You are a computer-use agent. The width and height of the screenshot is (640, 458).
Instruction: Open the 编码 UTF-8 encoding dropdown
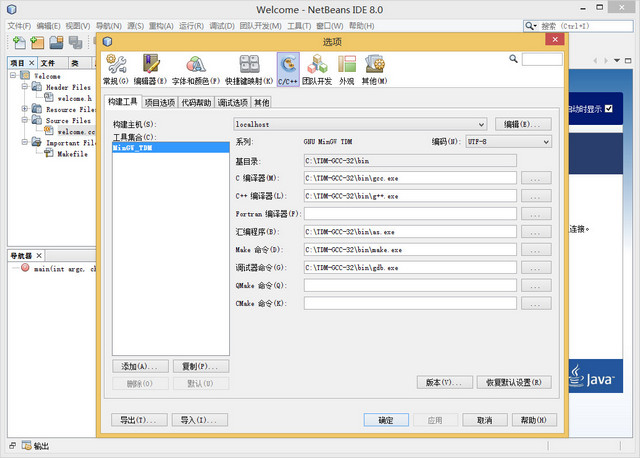coord(509,142)
